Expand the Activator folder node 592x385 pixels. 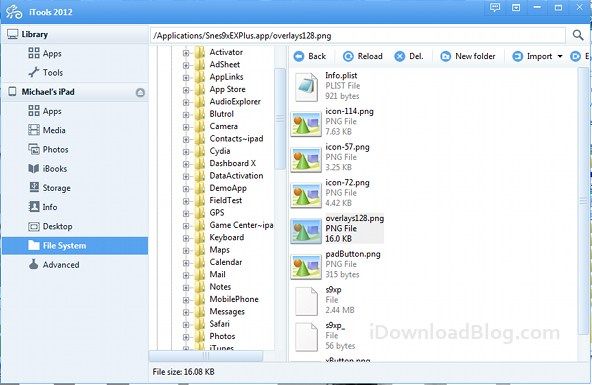pyautogui.click(x=186, y=53)
